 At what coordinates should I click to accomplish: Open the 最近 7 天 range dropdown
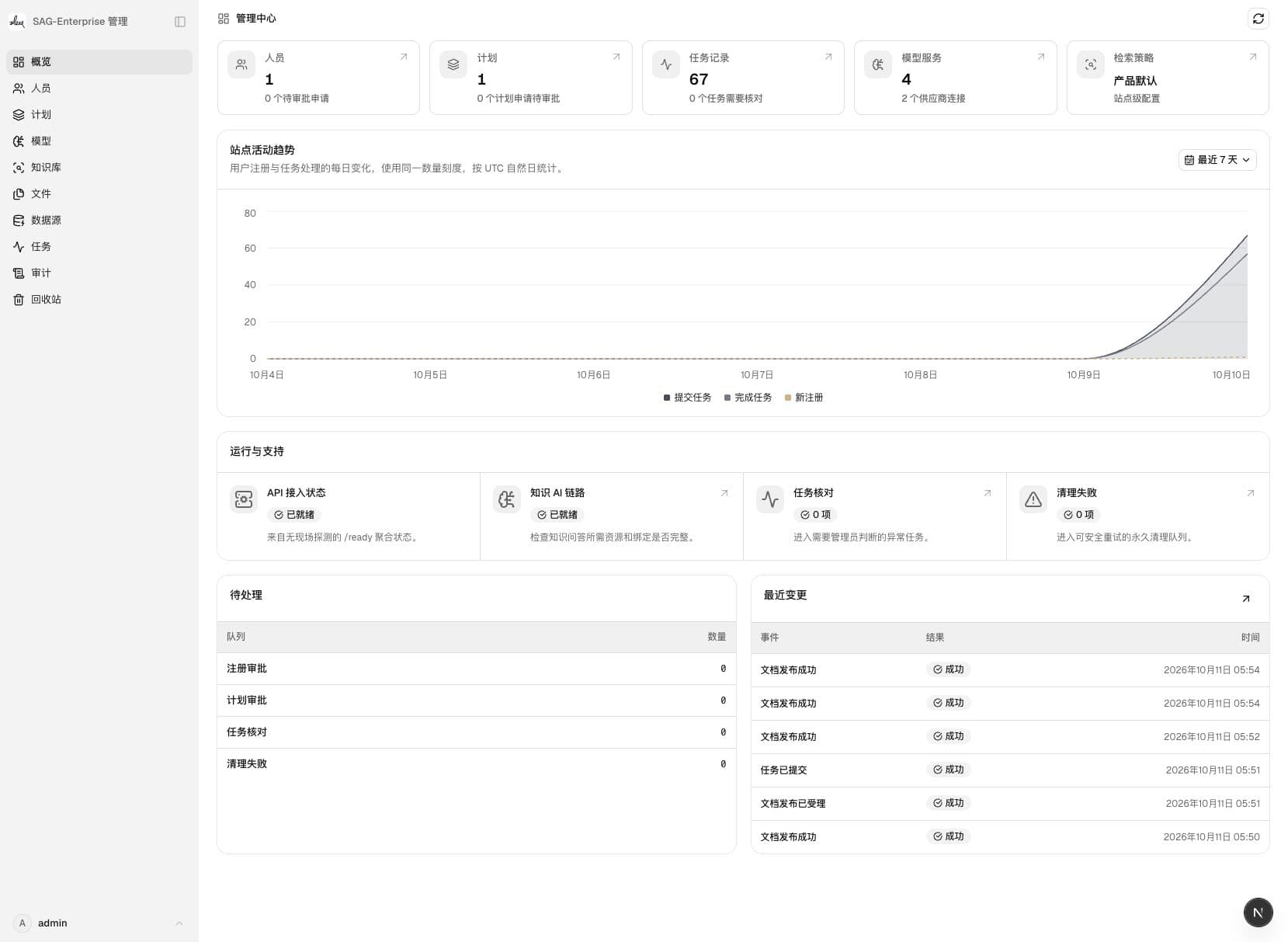coord(1217,160)
